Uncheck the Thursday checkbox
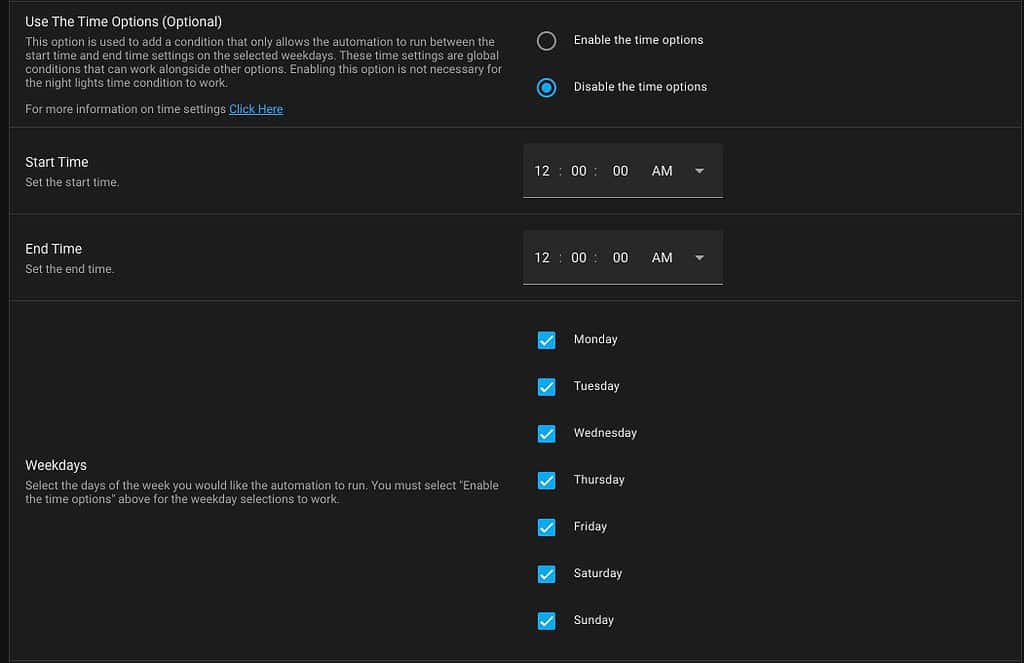Image resolution: width=1024 pixels, height=663 pixels. click(x=547, y=481)
